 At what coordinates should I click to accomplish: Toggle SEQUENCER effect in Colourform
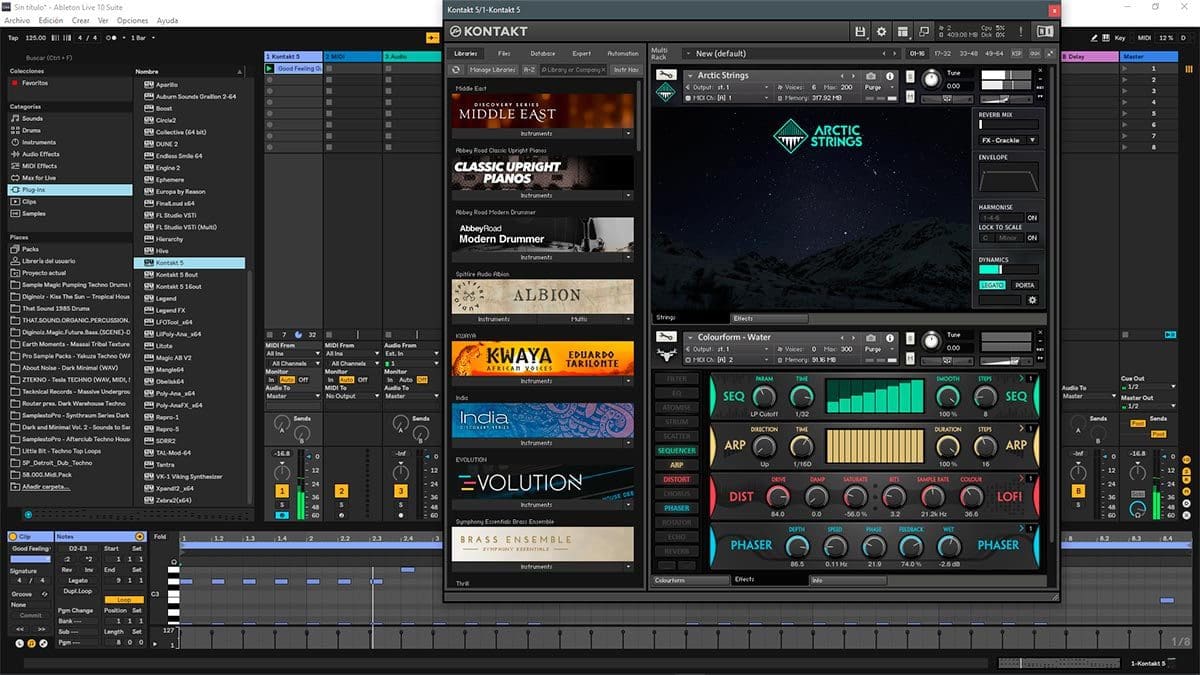(677, 451)
